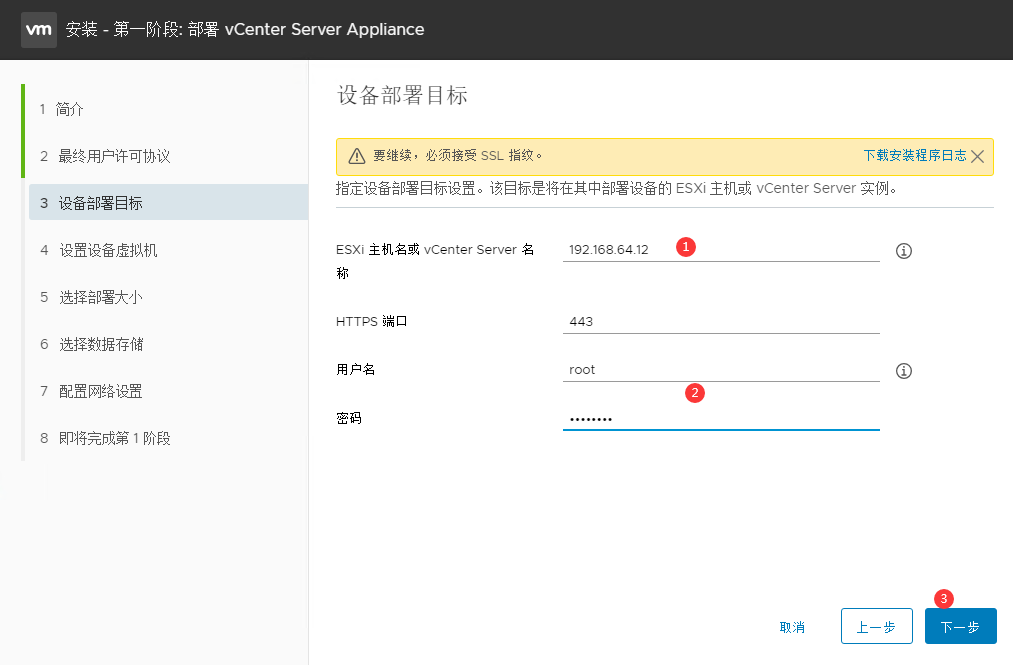Select step 5 选择部署大小
The width and height of the screenshot is (1013, 665).
[100, 297]
